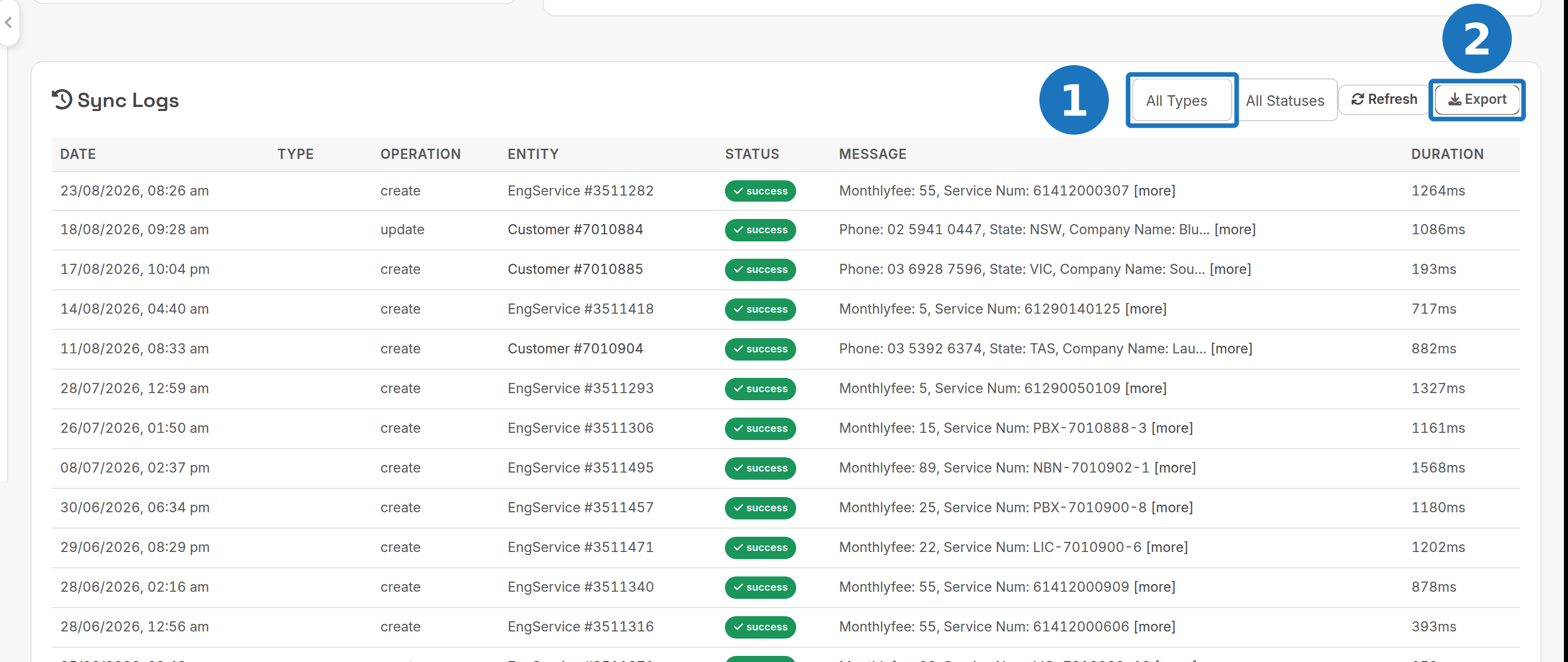Select entity Customer #7010885
The width and height of the screenshot is (1568, 662).
click(x=575, y=269)
